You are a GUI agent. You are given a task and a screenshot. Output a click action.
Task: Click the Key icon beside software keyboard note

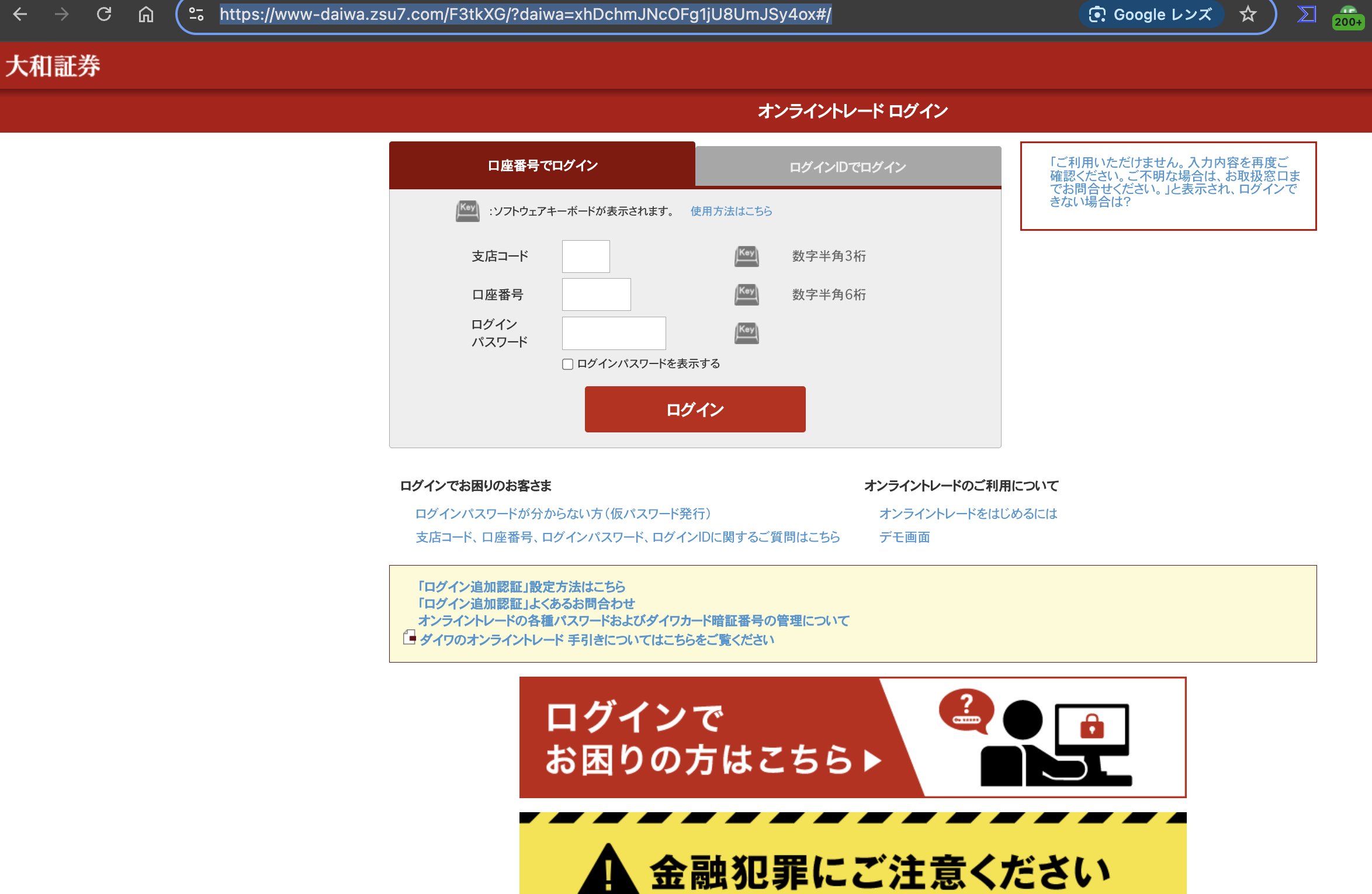(x=467, y=211)
